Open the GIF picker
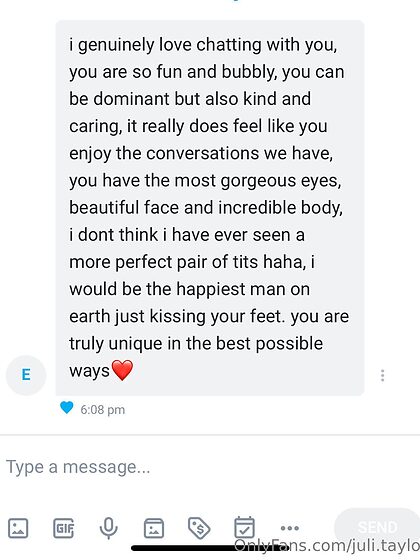Image resolution: width=420 pixels, height=560 pixels. pos(64,528)
